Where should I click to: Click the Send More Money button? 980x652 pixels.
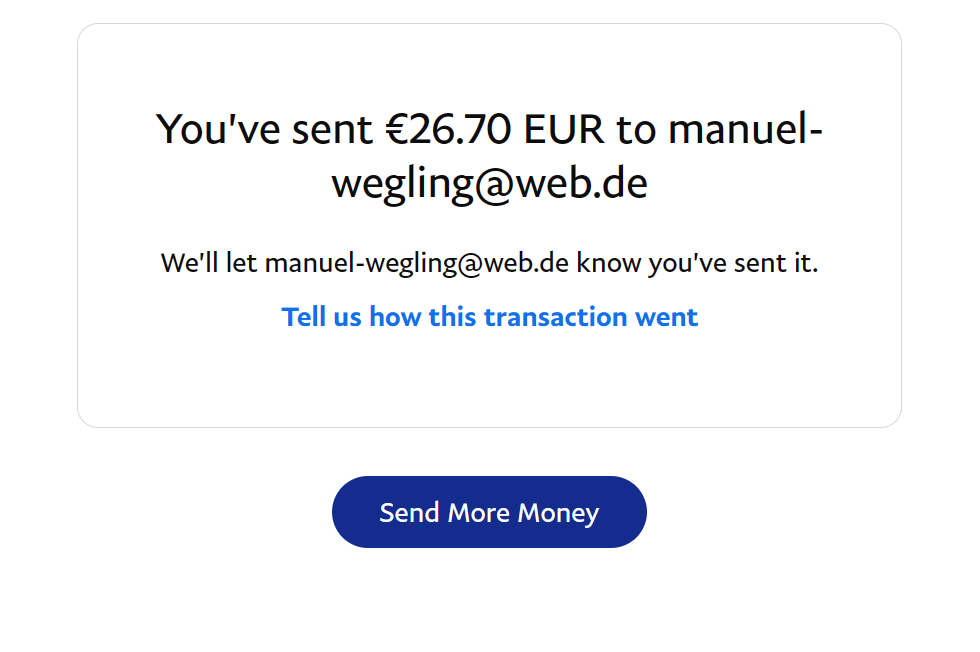coord(489,512)
